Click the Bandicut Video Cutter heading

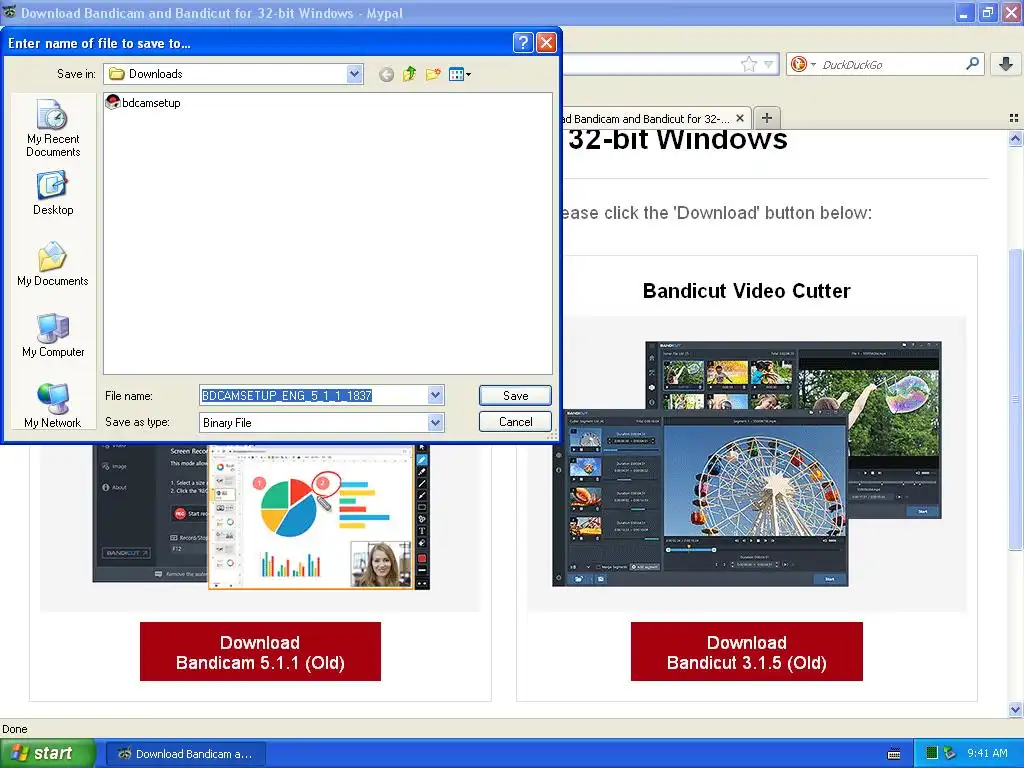[746, 291]
